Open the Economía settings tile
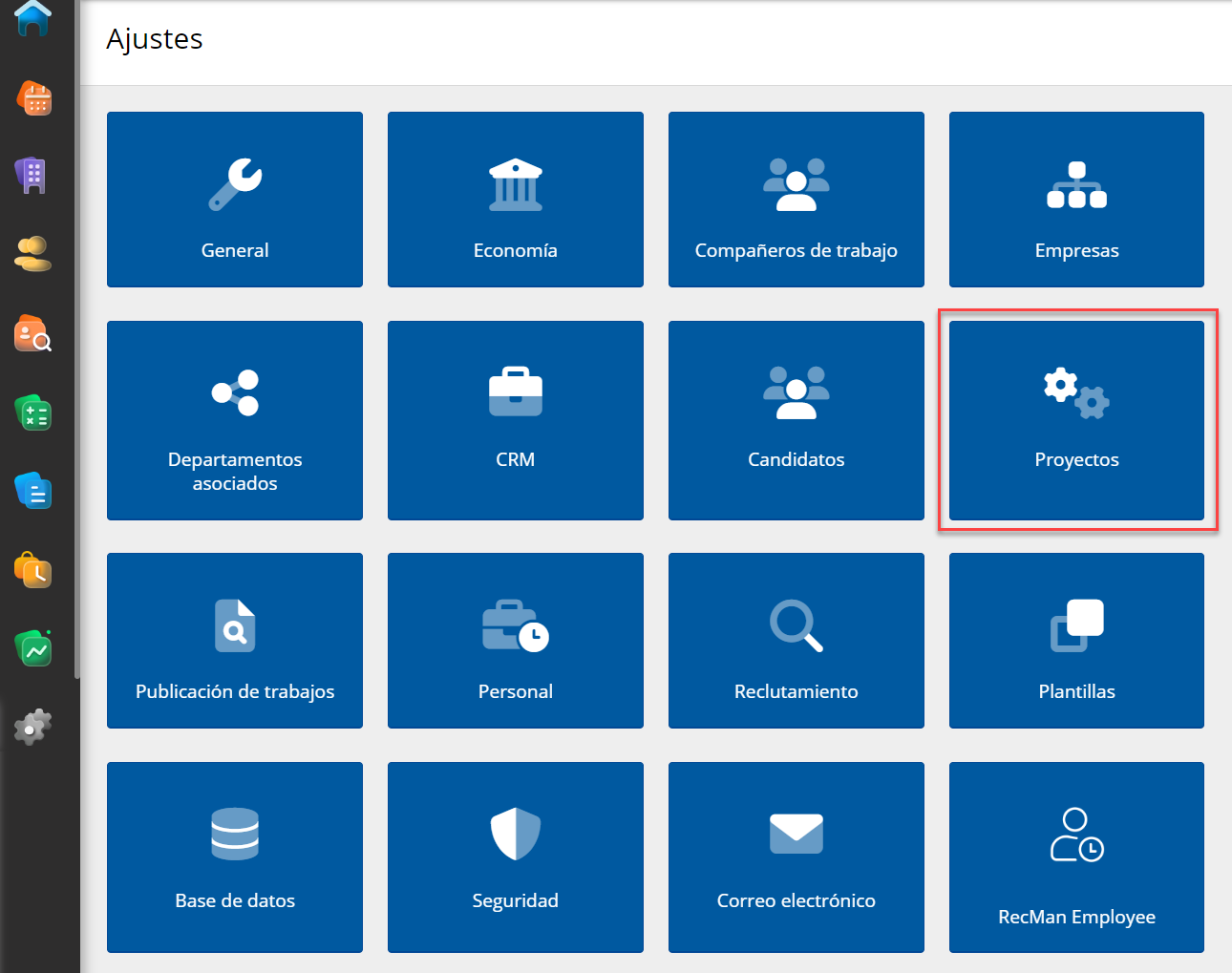The width and height of the screenshot is (1232, 973). [515, 200]
